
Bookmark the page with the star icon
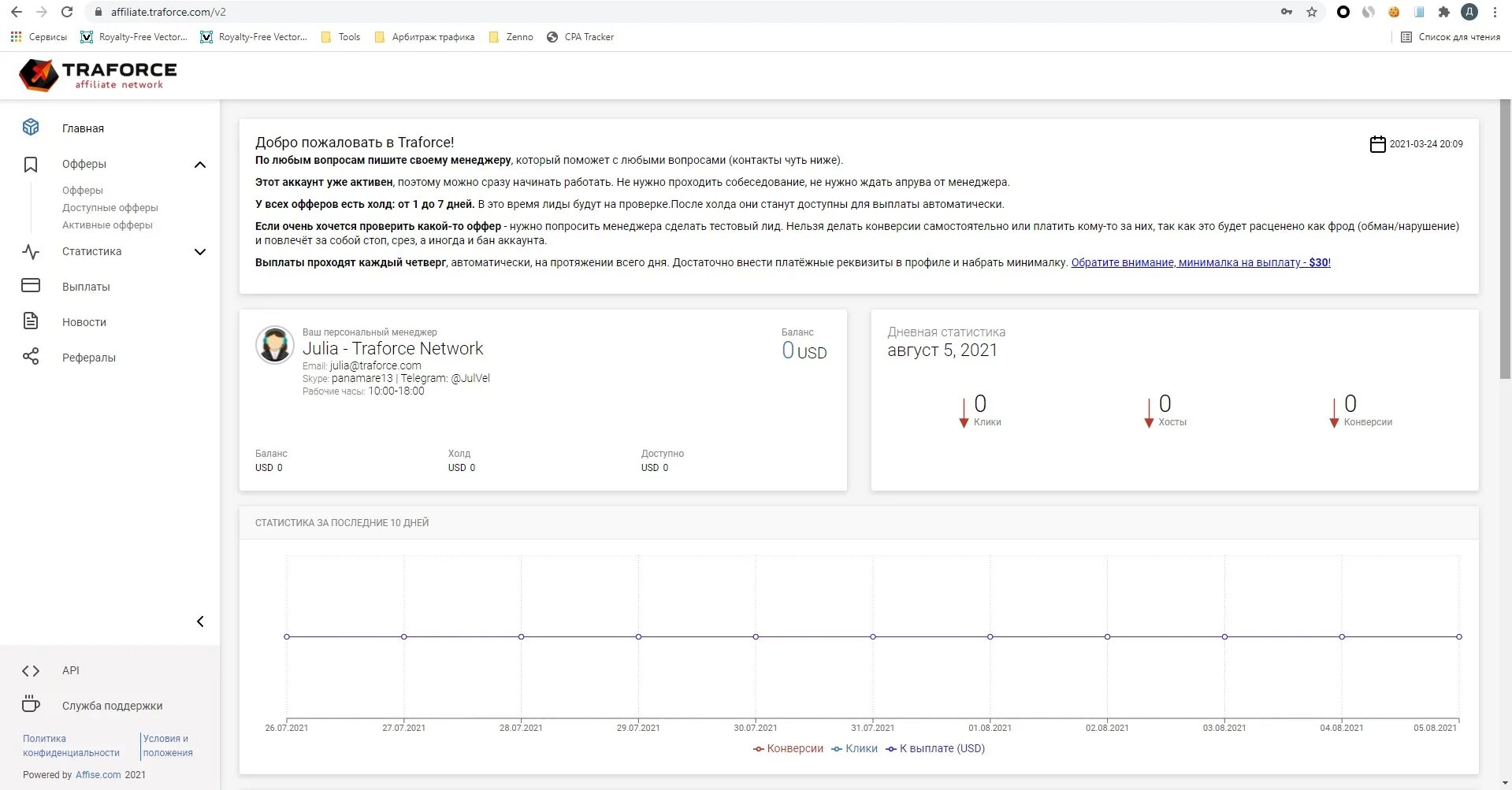(1312, 12)
